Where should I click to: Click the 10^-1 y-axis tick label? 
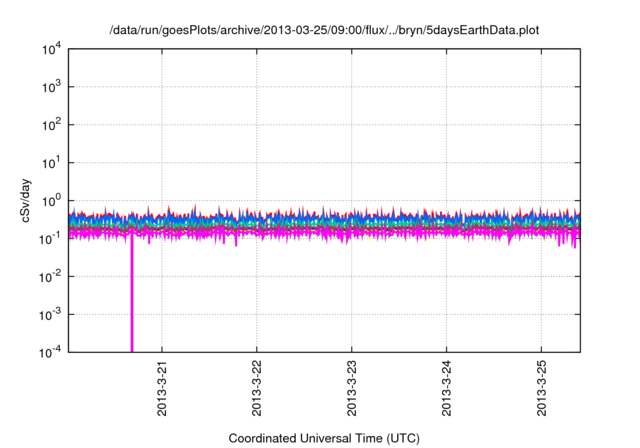[50, 239]
